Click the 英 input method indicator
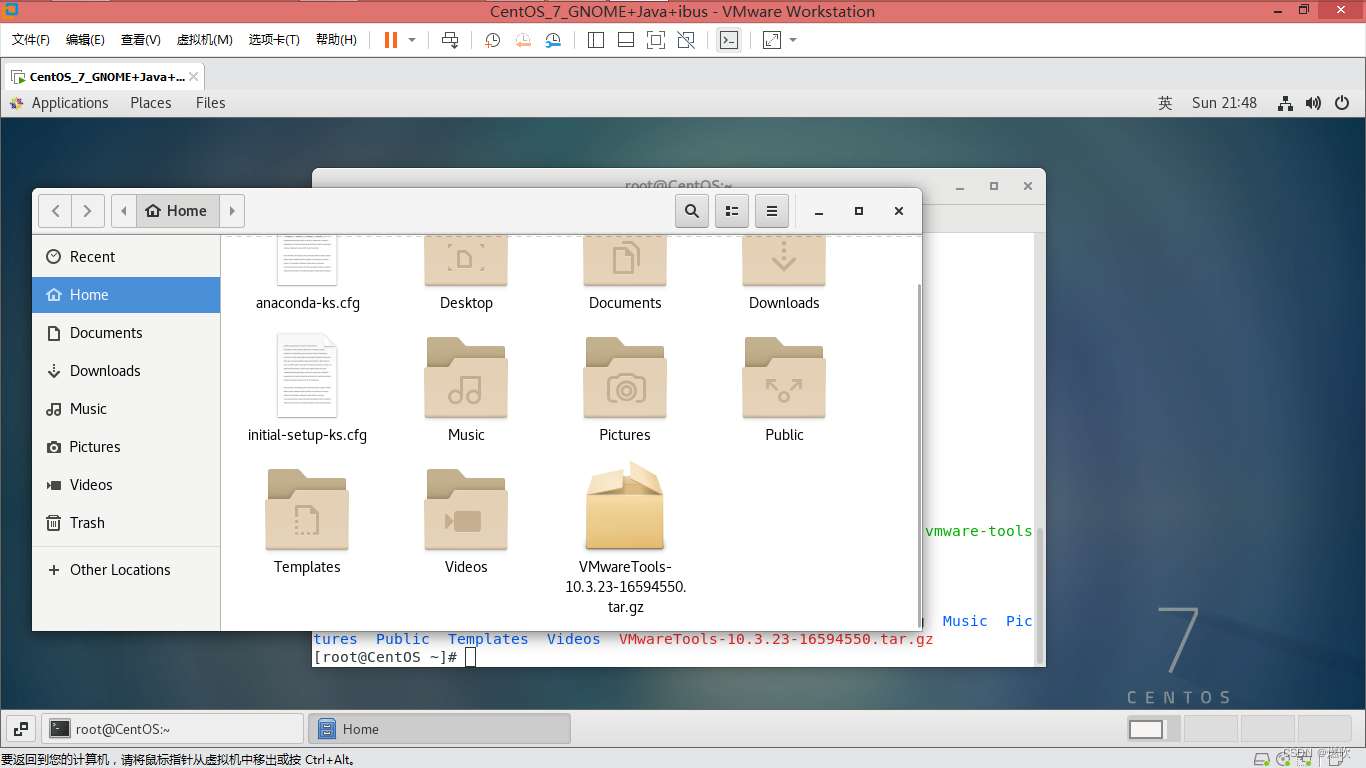Image resolution: width=1366 pixels, height=768 pixels. (x=1165, y=103)
